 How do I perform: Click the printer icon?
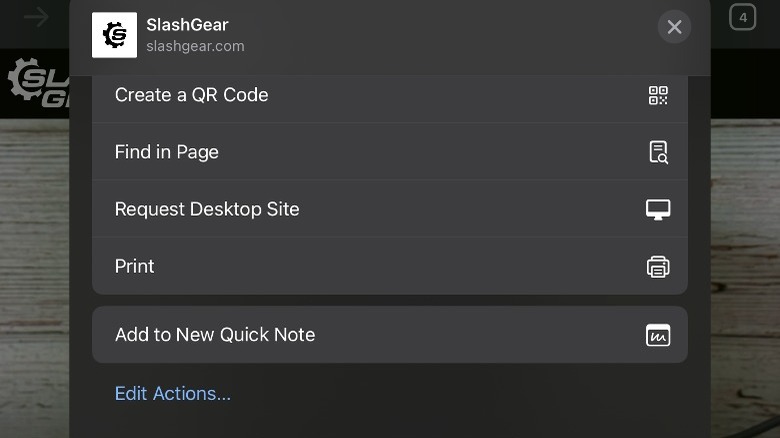click(657, 267)
